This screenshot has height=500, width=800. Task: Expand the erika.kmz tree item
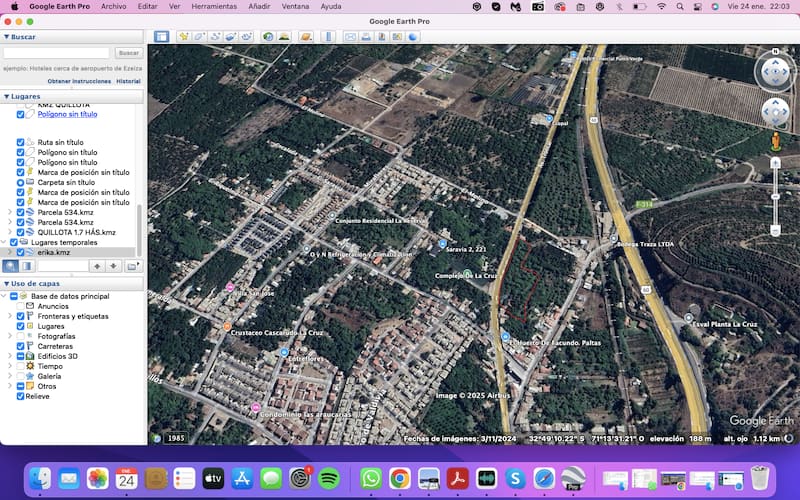click(x=10, y=252)
